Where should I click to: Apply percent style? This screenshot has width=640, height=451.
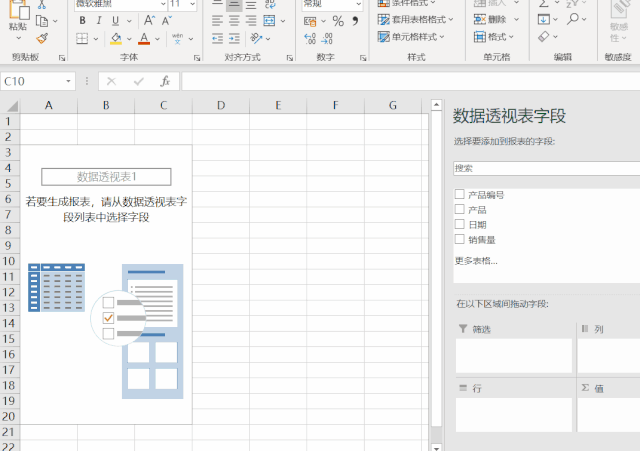(338, 21)
